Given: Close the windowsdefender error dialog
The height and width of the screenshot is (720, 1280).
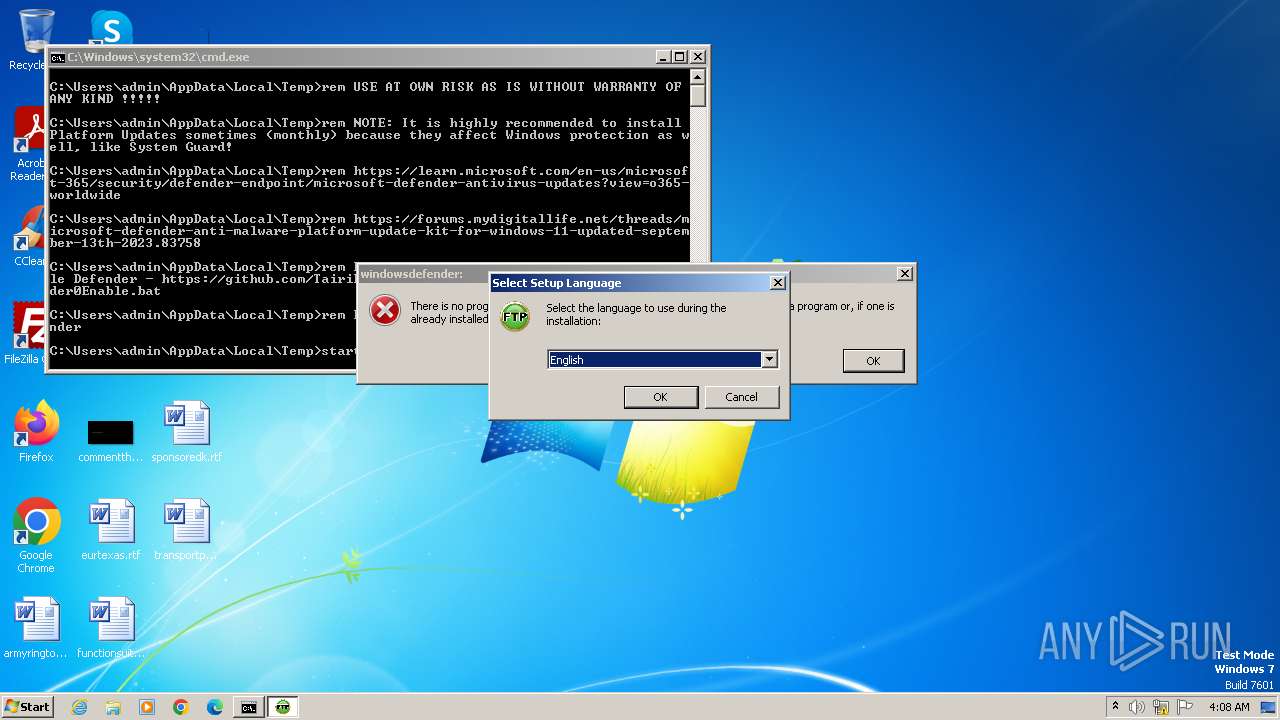Looking at the screenshot, I should pyautogui.click(x=904, y=274).
